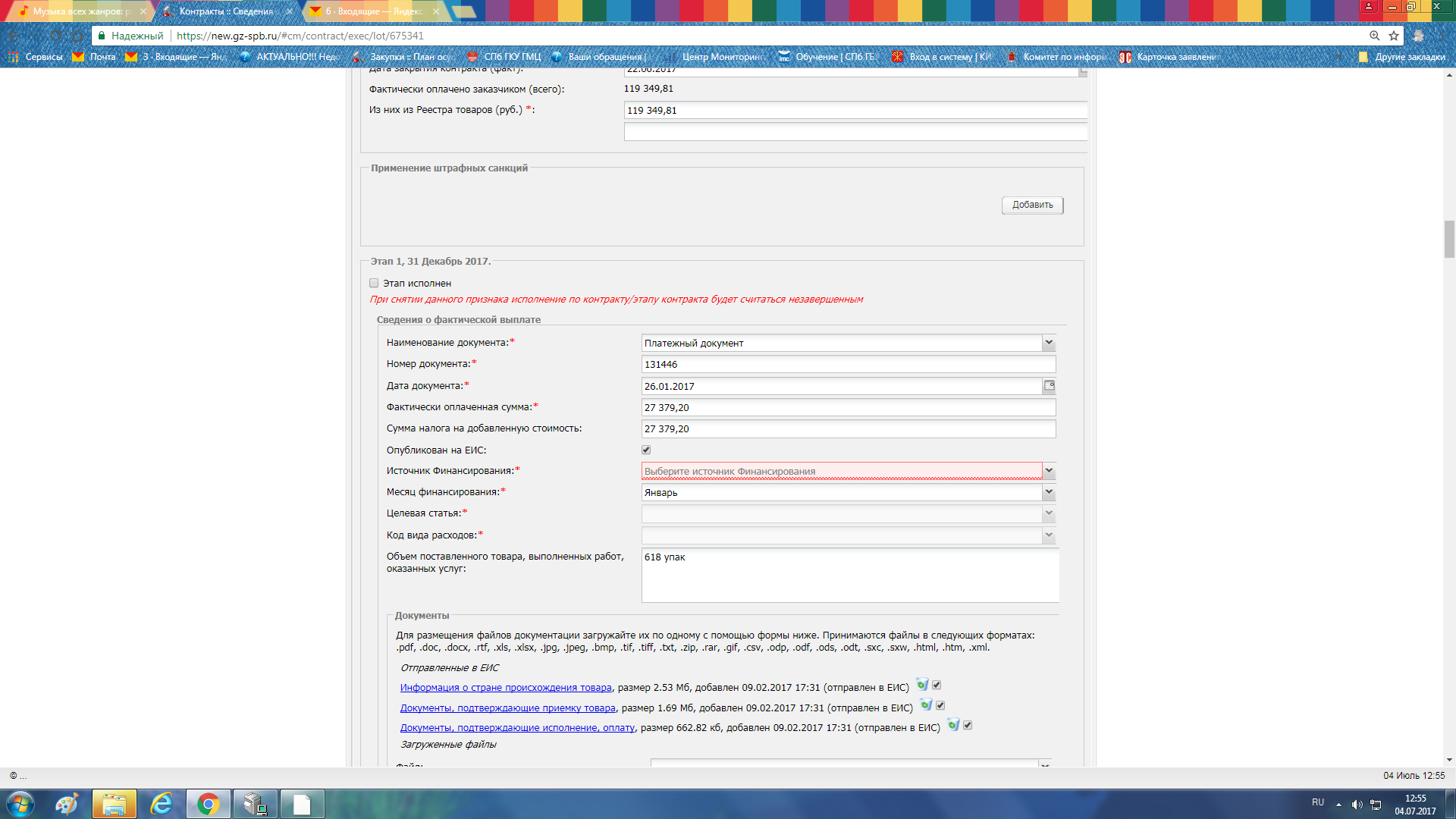Screen dimensions: 1456x819
Task: Click trash icon next to acceptance documents
Action: pos(926,705)
